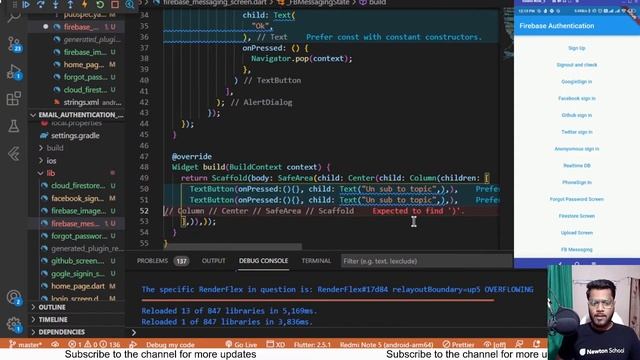This screenshot has width=640, height=360.
Task: Trigger Hot Reload lightning icon
Action: point(85,4)
